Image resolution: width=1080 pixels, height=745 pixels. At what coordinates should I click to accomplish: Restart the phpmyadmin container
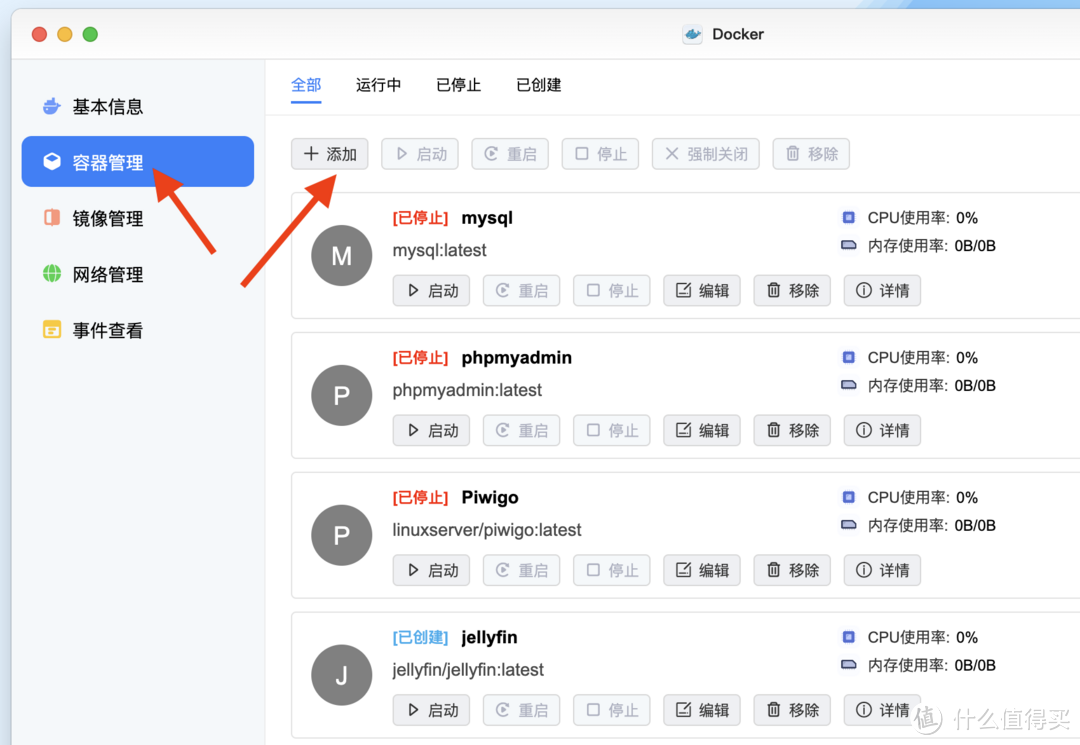(x=521, y=430)
